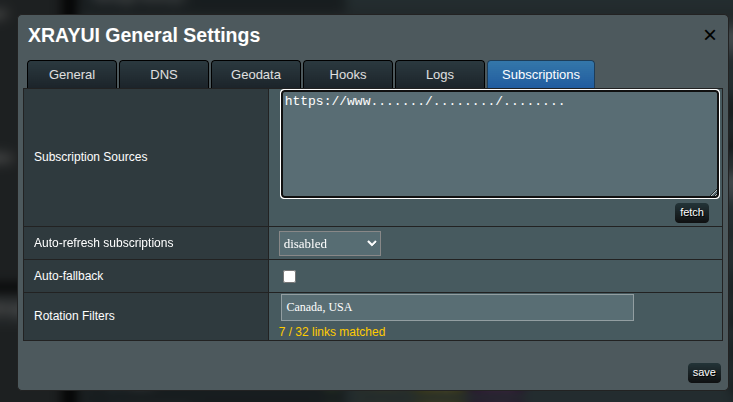Enable the Auto-fallback checkbox
733x402 pixels.
coord(290,276)
